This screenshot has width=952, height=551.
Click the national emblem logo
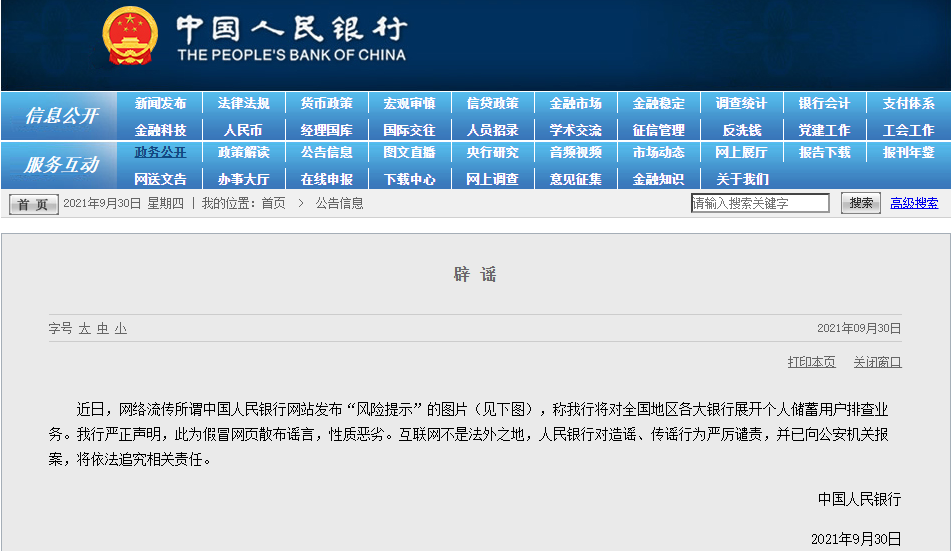click(129, 36)
